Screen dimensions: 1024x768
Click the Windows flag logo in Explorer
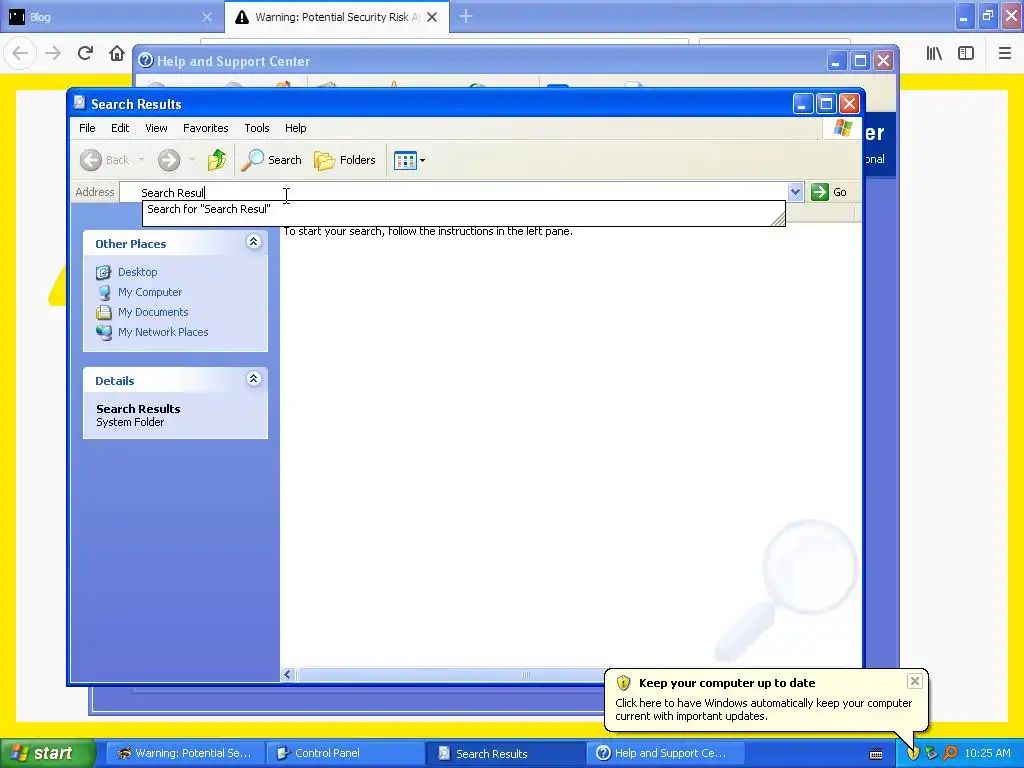click(842, 128)
